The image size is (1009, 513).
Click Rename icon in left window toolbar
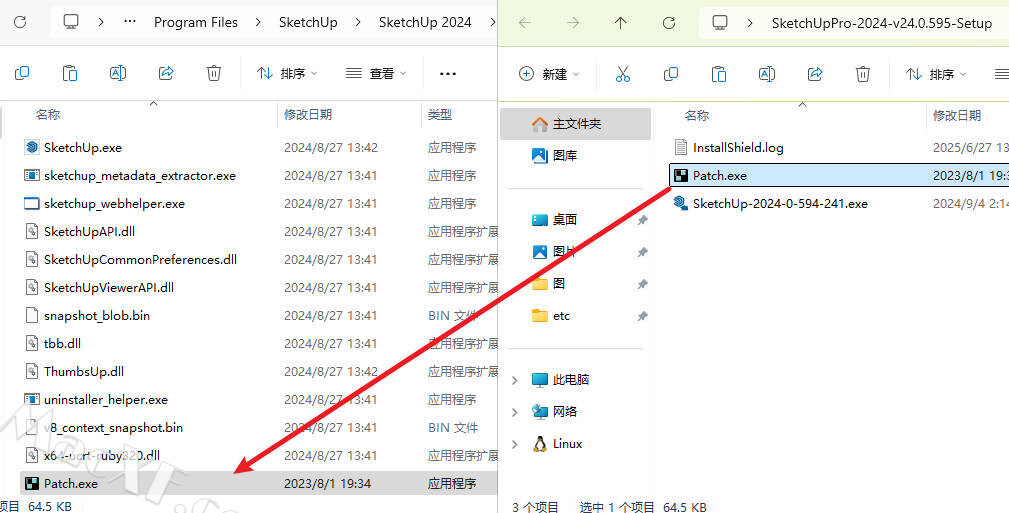click(x=118, y=73)
